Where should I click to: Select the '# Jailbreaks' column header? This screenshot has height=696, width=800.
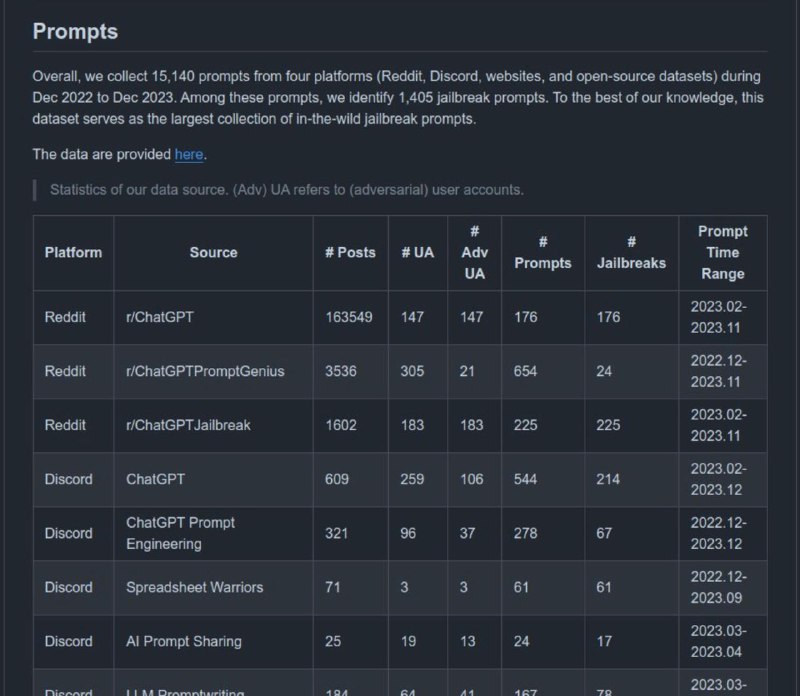coord(632,253)
